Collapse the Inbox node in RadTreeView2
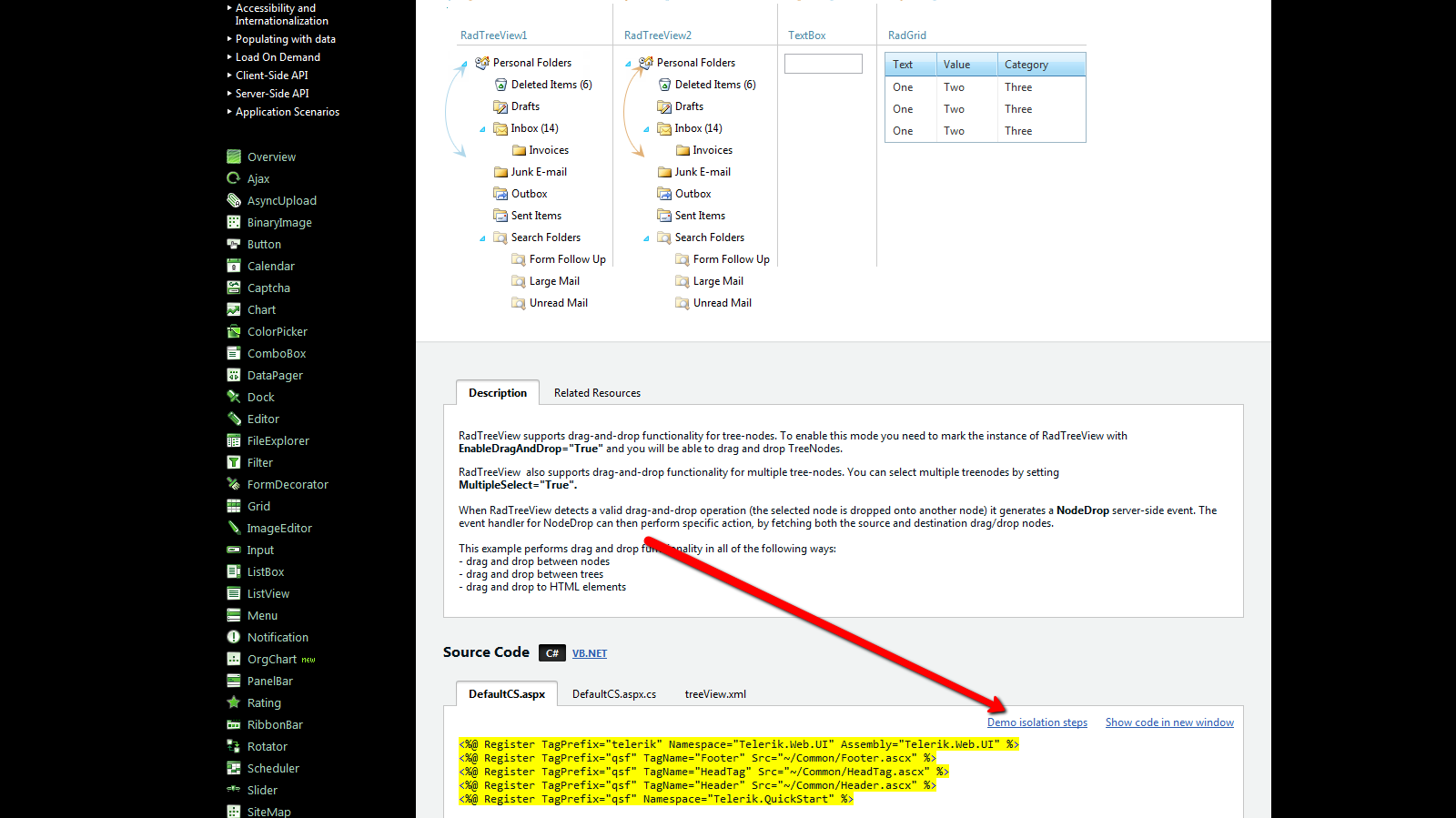 646,129
